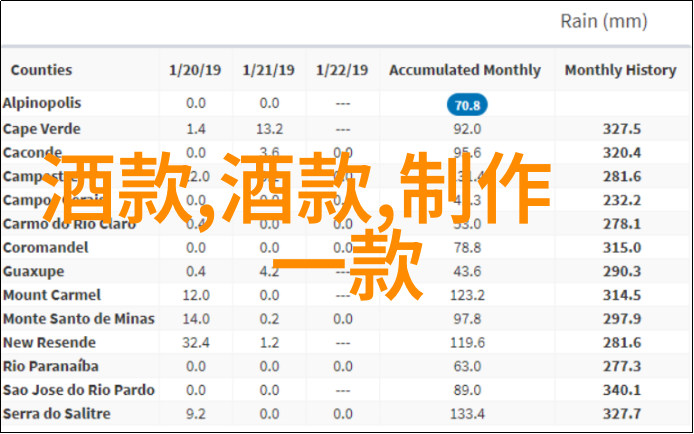Screen dimensions: 694x434
Task: Click the Rain (mm) title
Action: click(x=604, y=21)
